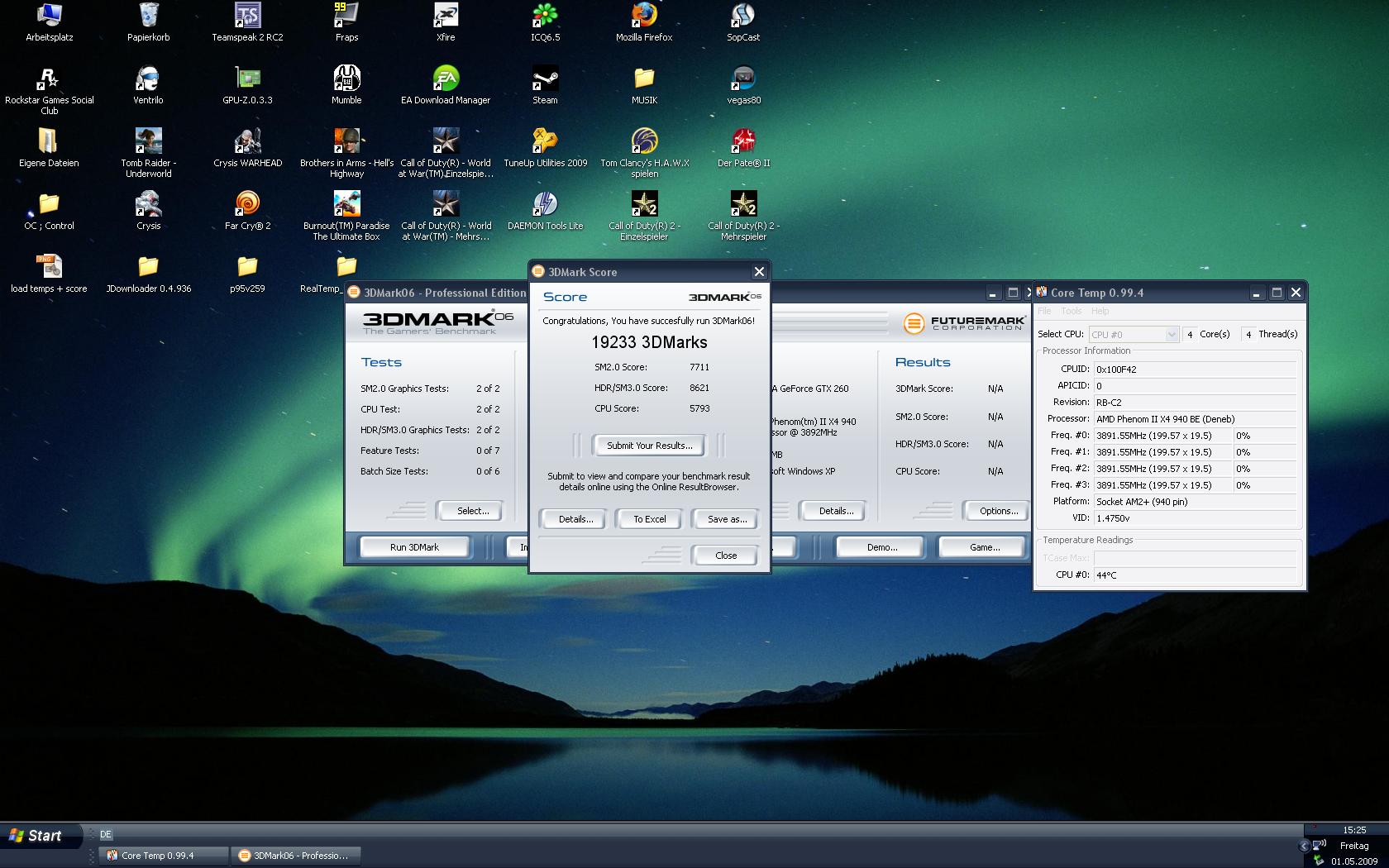Click the APICID field in Core Temp

pyautogui.click(x=1195, y=386)
